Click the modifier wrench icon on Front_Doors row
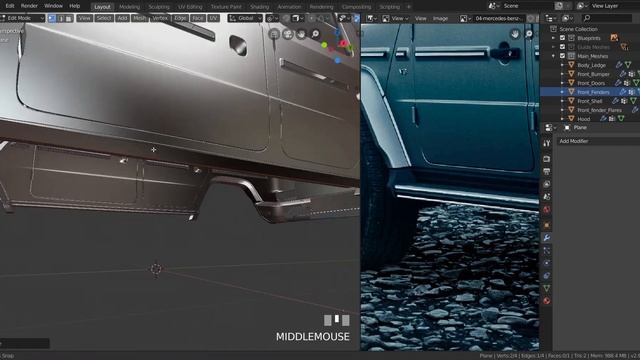 point(619,83)
